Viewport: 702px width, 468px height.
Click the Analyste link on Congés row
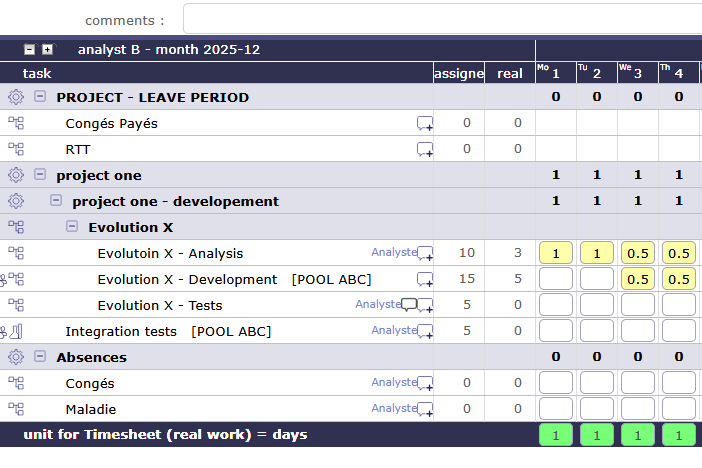click(x=393, y=382)
